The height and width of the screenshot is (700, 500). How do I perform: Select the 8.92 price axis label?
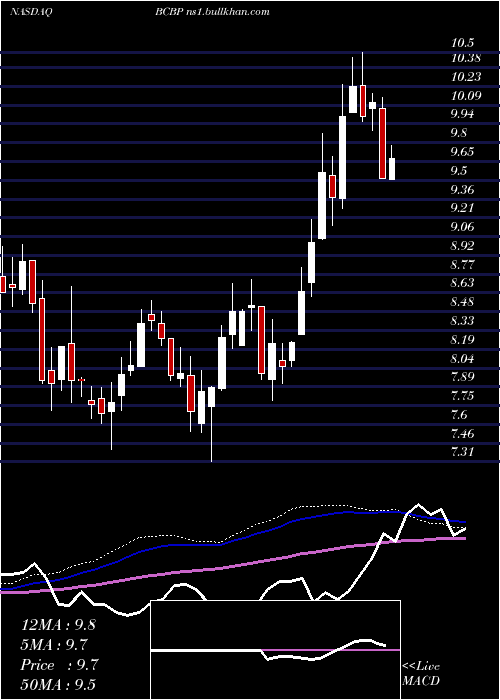pyautogui.click(x=462, y=246)
